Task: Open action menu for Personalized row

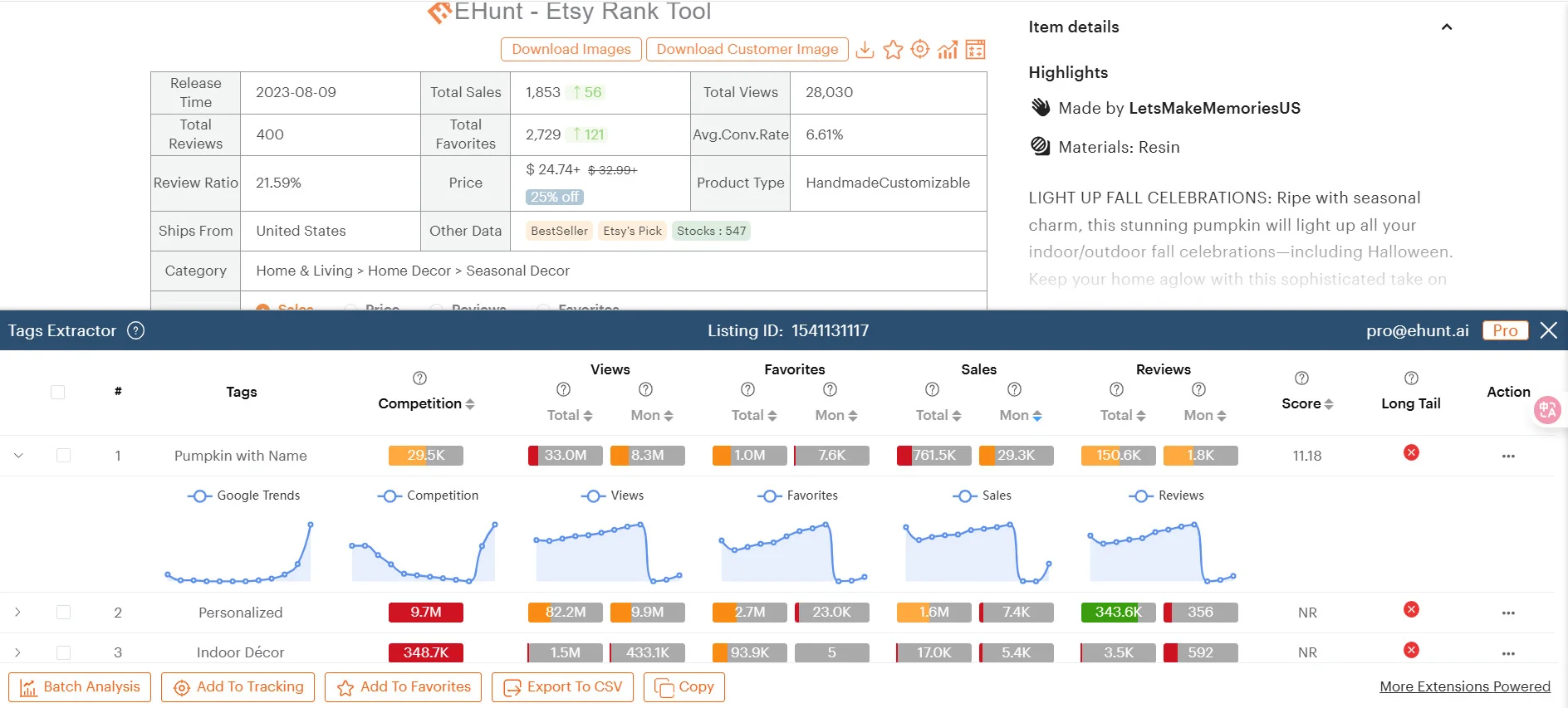Action: point(1509,613)
